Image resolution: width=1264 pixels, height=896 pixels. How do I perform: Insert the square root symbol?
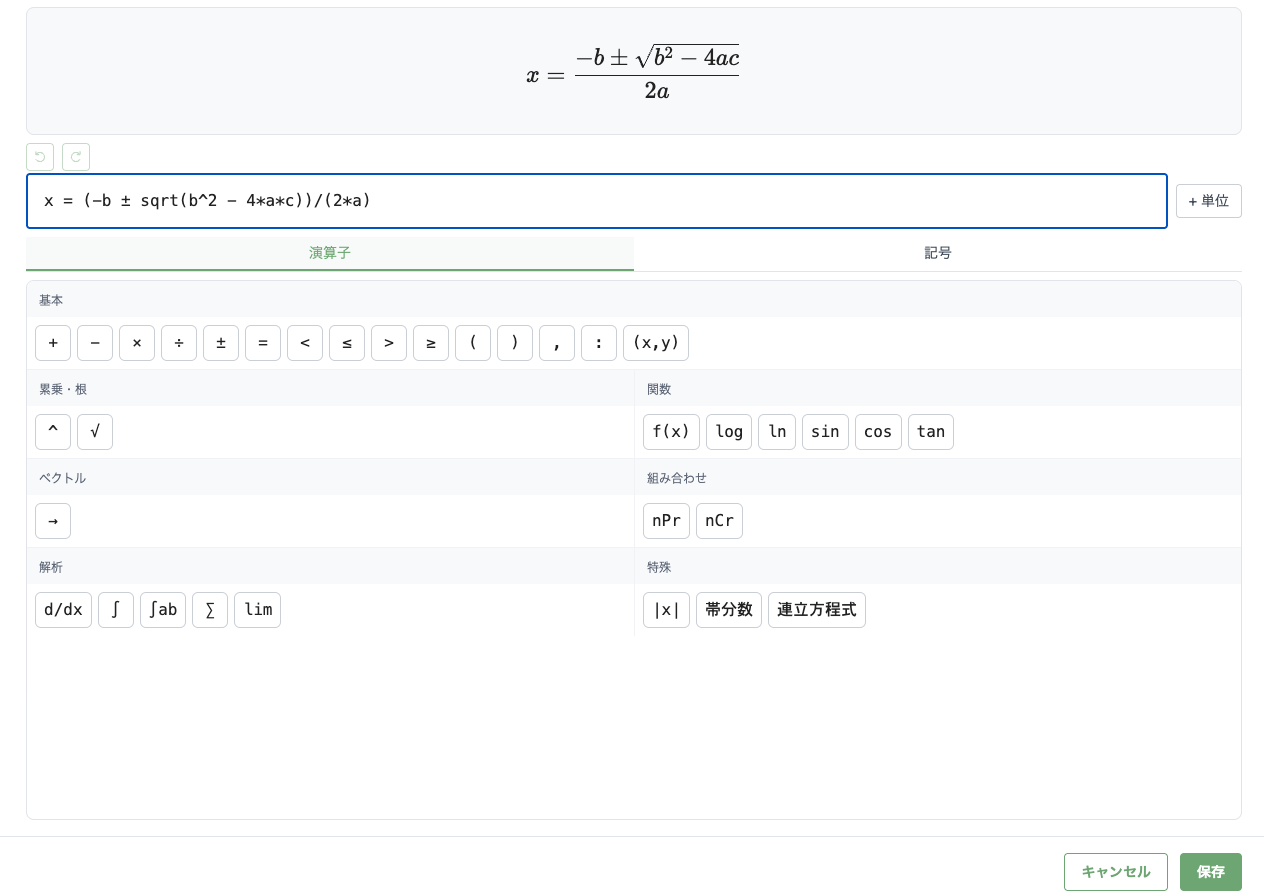95,432
